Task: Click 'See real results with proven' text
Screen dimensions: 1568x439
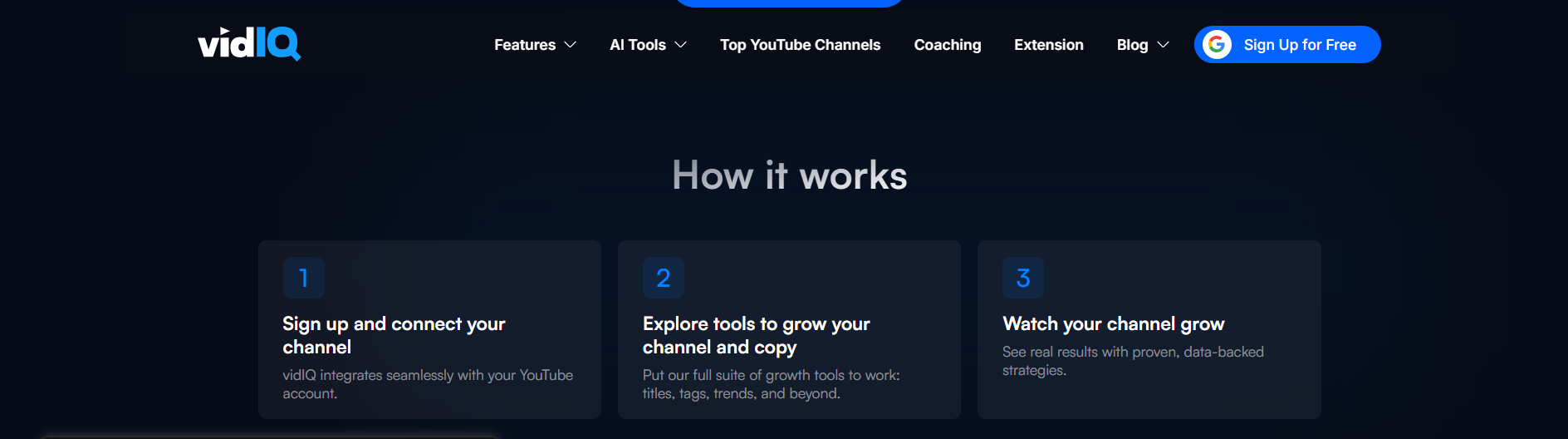Action: click(x=1133, y=361)
